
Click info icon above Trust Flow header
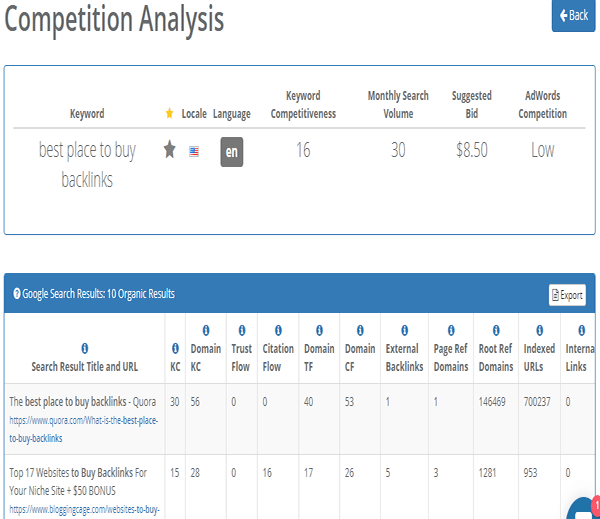242,330
